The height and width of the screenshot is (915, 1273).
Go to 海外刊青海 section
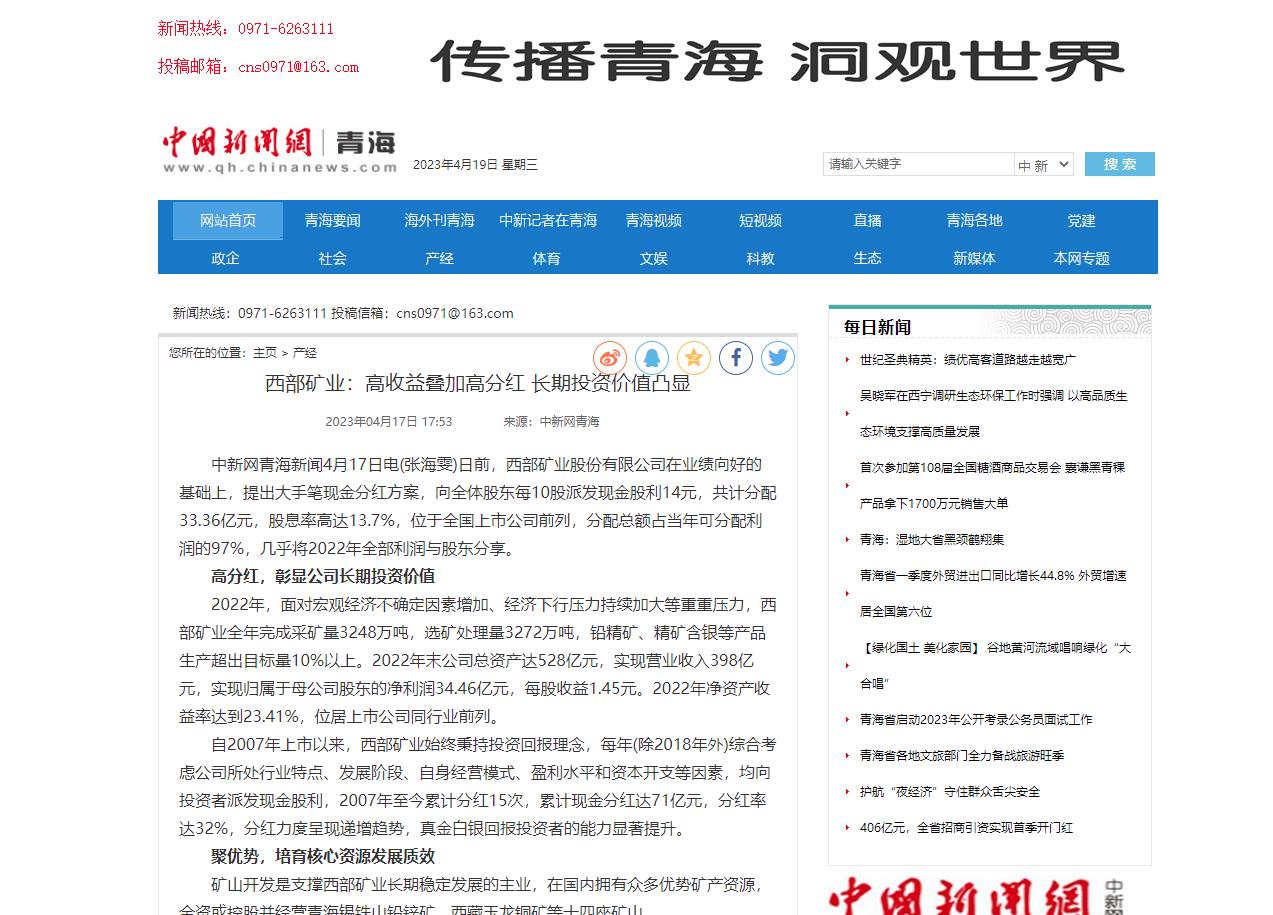[440, 221]
